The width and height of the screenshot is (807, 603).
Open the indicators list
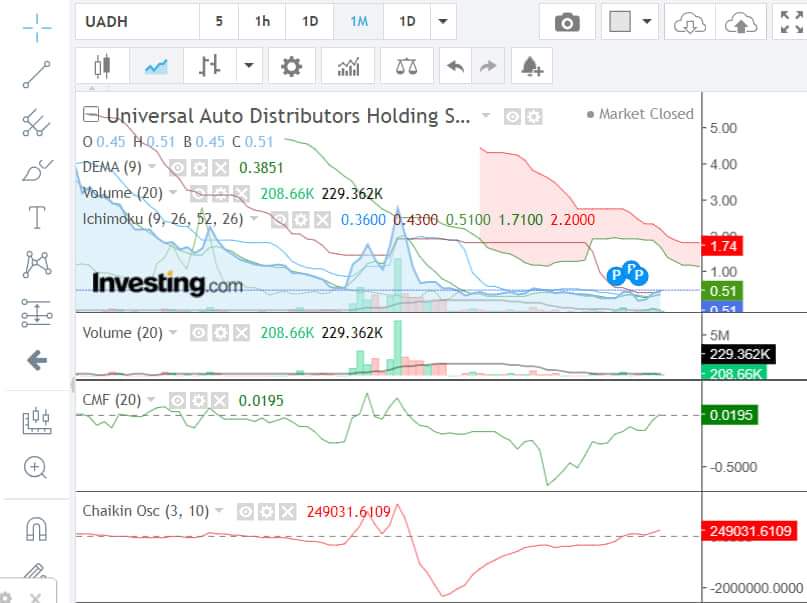[348, 66]
